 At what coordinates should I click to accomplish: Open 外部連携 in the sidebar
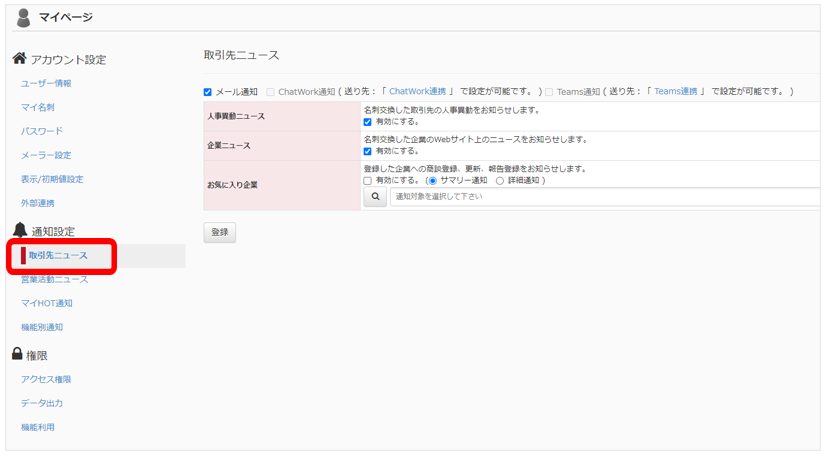[x=37, y=203]
